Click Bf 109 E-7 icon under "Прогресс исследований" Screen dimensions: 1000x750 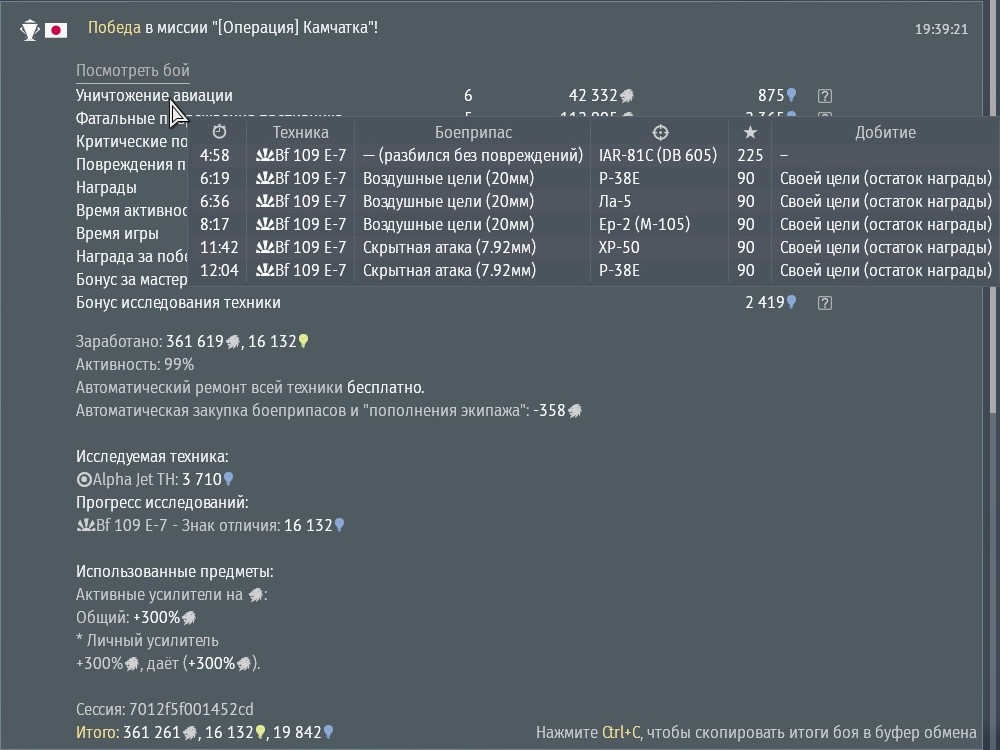click(x=85, y=525)
